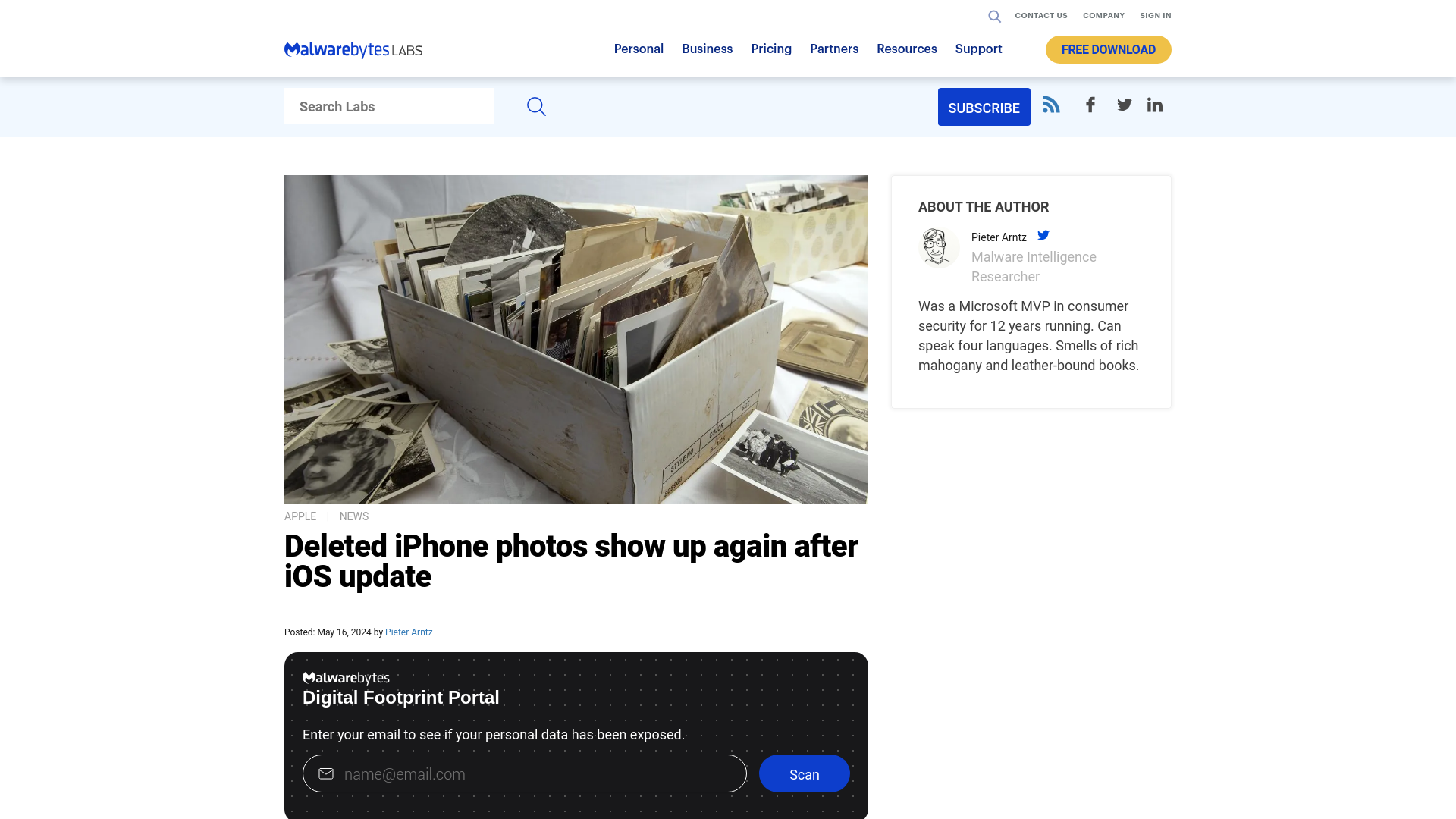Viewport: 1456px width, 819px height.
Task: Click the Pieter Arntz author link
Action: click(409, 632)
